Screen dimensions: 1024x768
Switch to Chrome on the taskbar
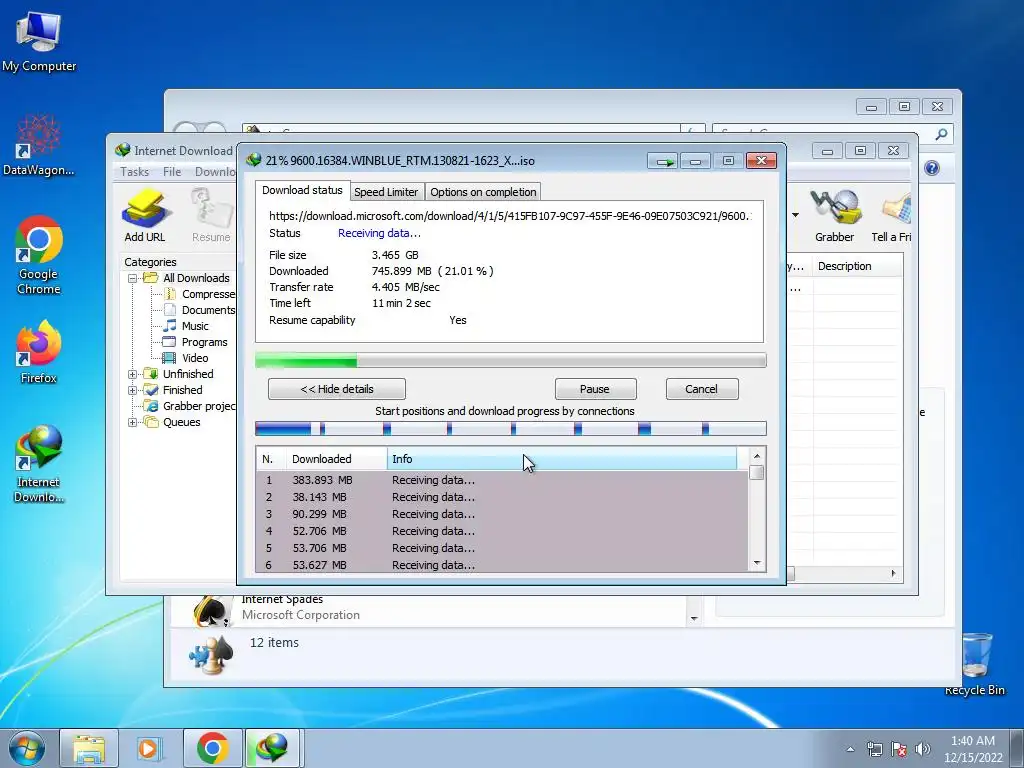(212, 748)
